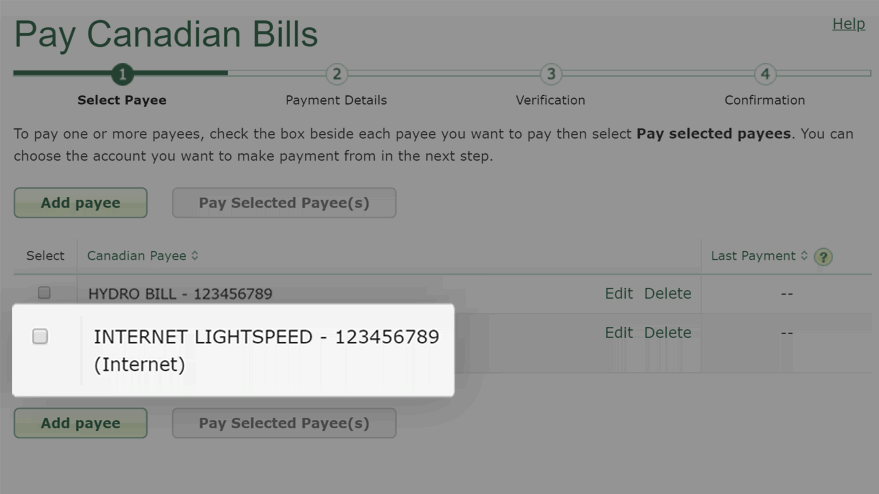Open the Help link
The width and height of the screenshot is (879, 494).
849,24
